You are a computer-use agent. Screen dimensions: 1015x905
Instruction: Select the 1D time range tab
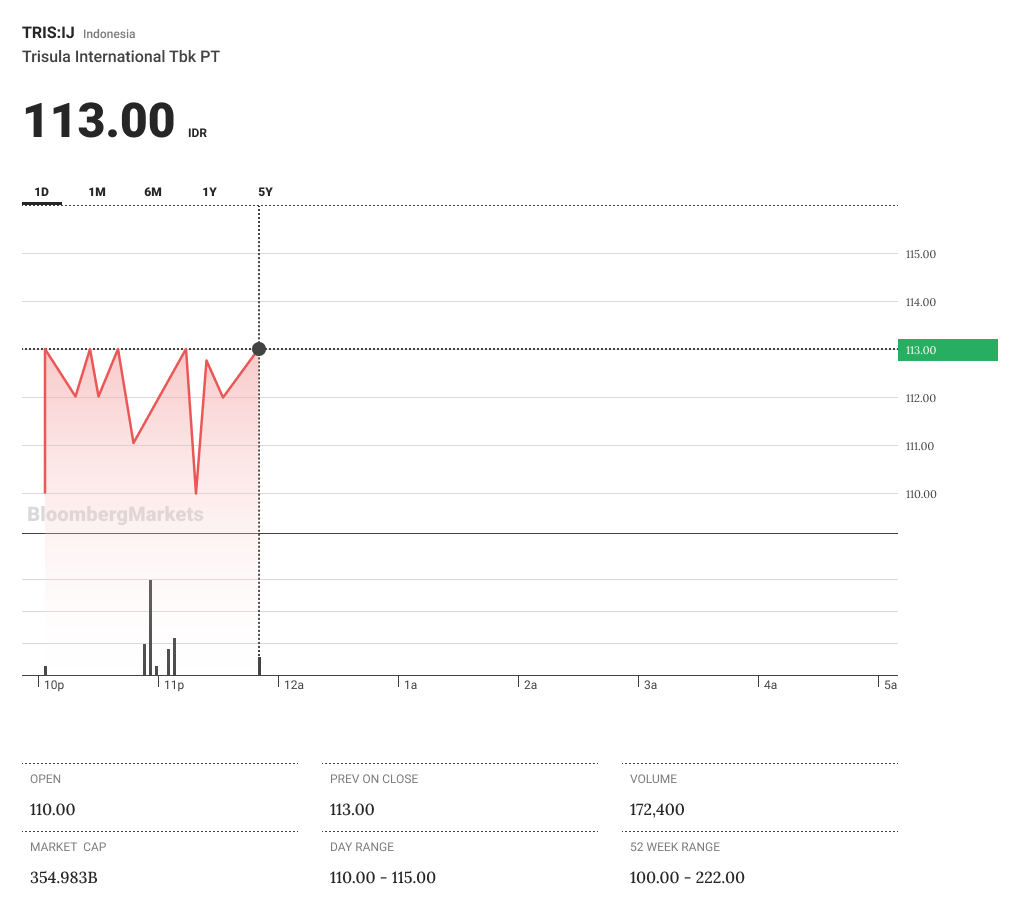click(x=42, y=192)
